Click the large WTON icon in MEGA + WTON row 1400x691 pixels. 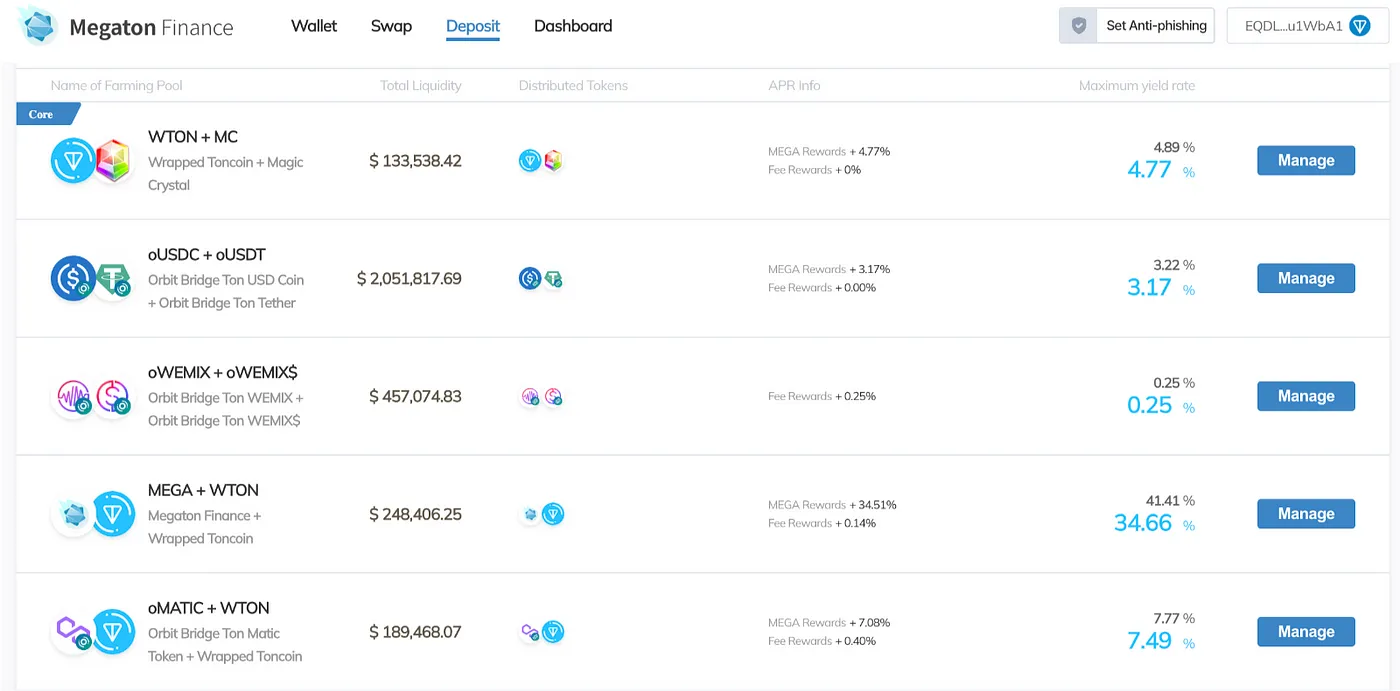(113, 514)
